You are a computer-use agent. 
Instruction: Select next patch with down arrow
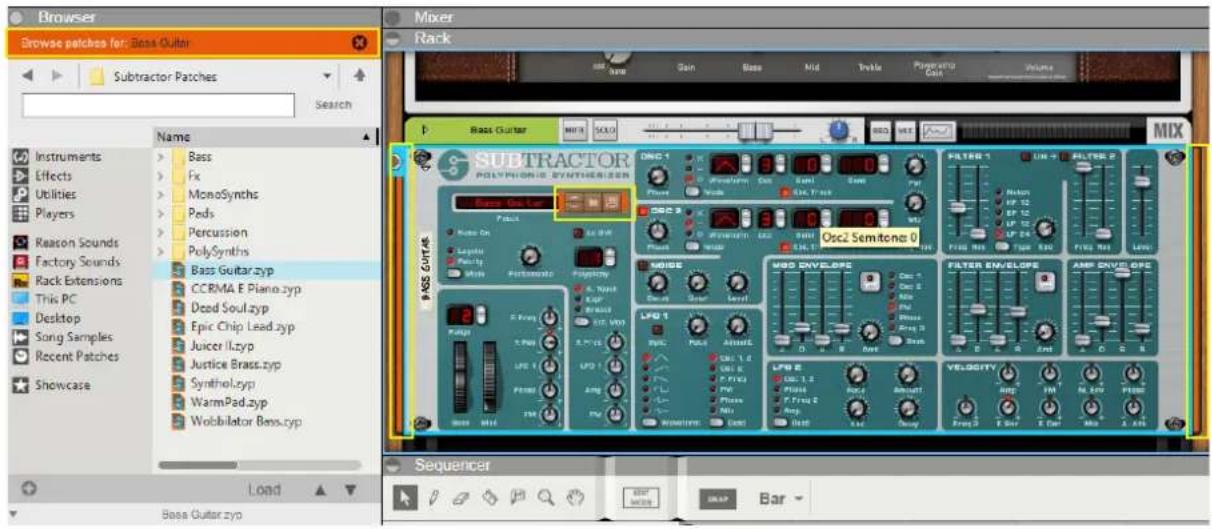point(350,490)
